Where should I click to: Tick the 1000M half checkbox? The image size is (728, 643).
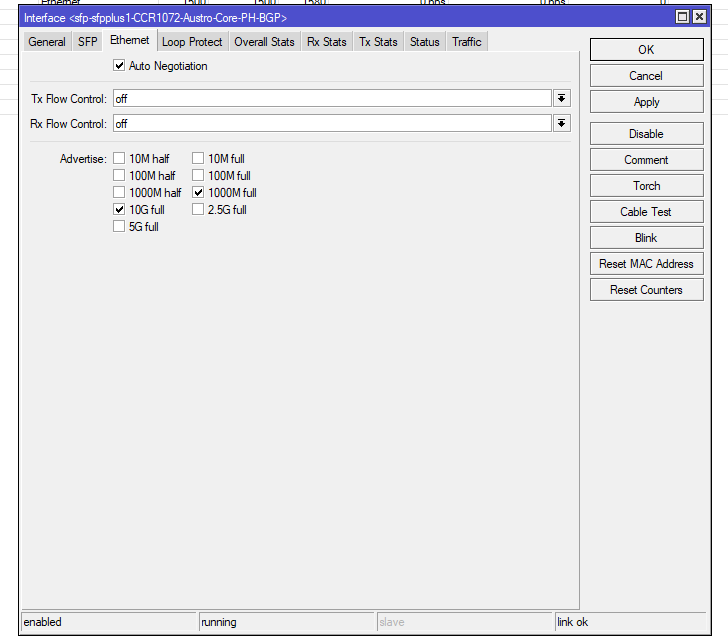pyautogui.click(x=119, y=192)
